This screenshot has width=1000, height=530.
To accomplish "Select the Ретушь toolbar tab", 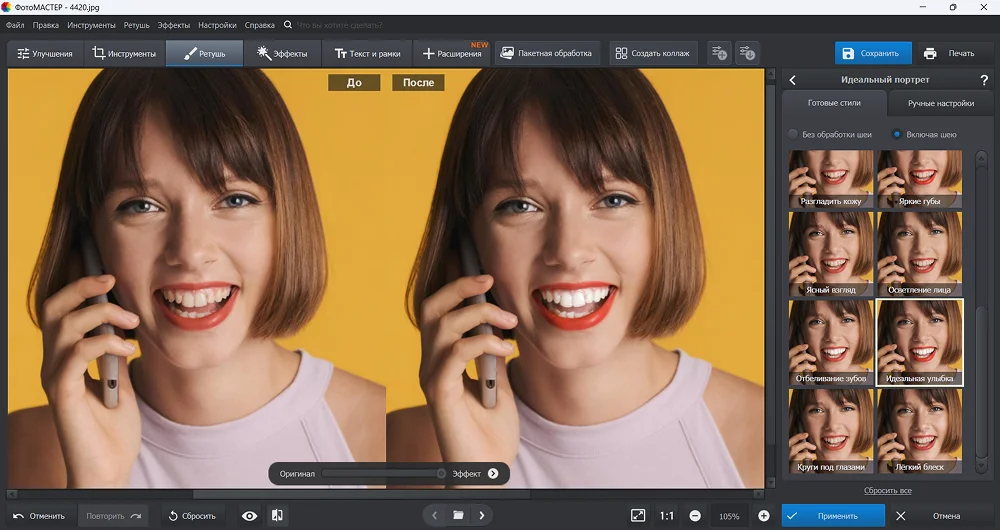I will click(x=204, y=54).
